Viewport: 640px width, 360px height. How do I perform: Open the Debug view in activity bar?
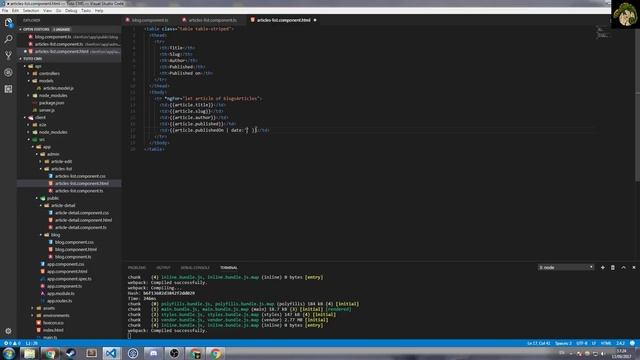pyautogui.click(x=8, y=72)
